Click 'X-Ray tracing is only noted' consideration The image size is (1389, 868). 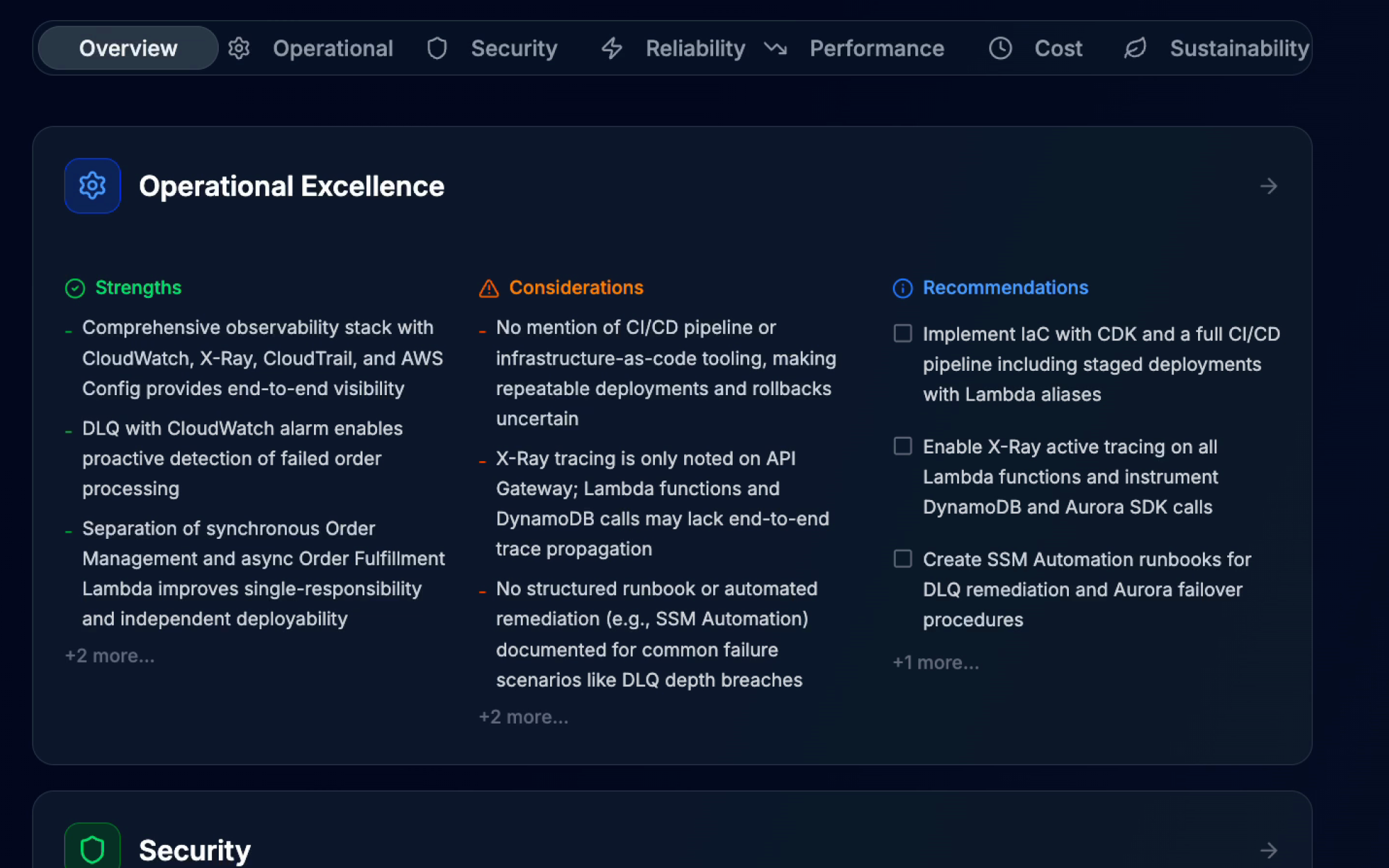tap(663, 503)
